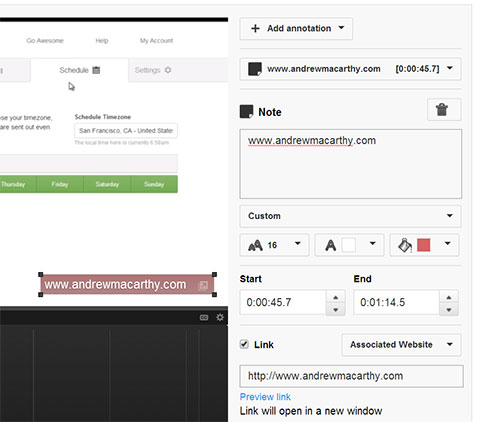Expand the www.andrewmacarthy.com annotation selector

[x=350, y=69]
